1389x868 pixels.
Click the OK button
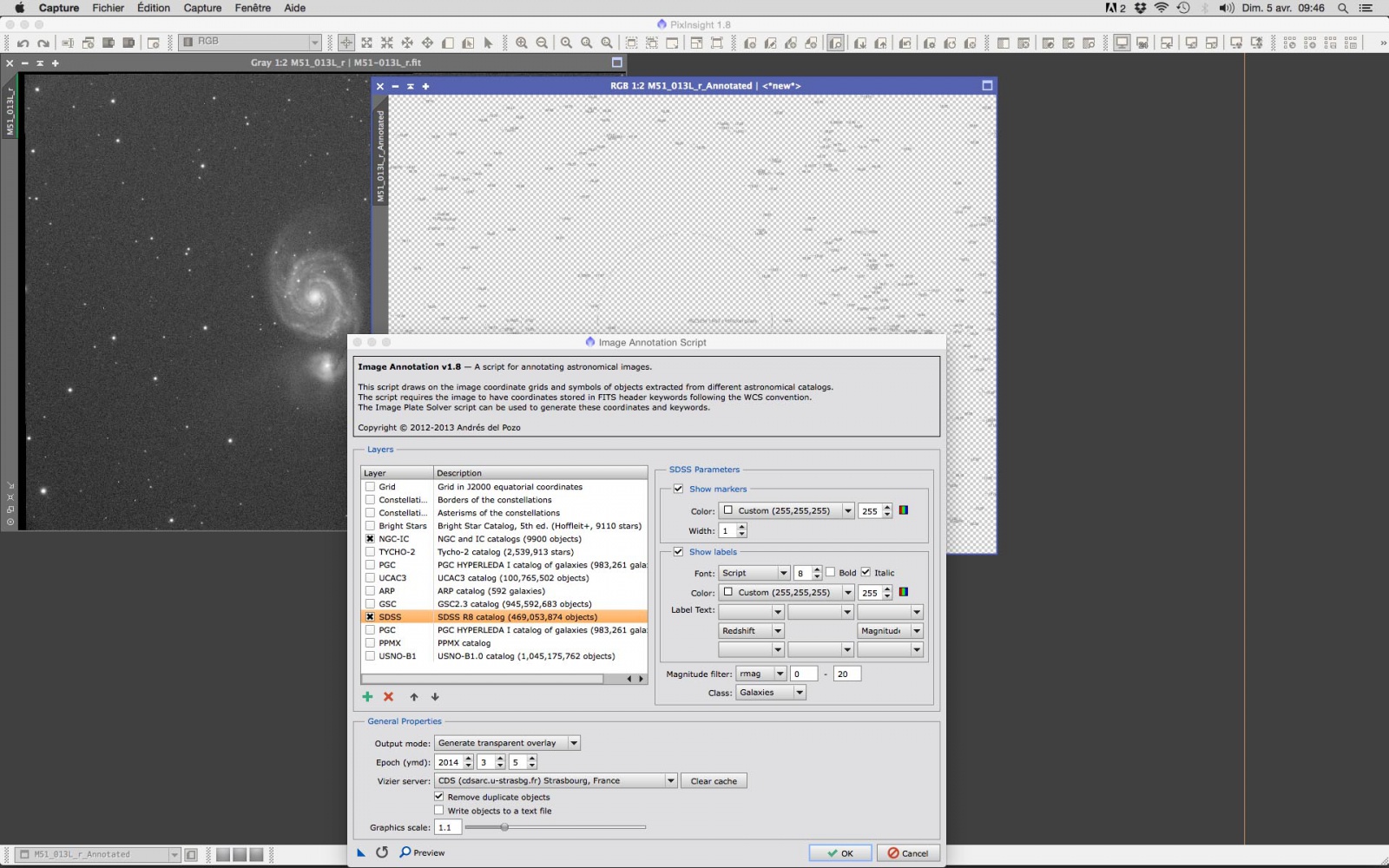[x=839, y=853]
